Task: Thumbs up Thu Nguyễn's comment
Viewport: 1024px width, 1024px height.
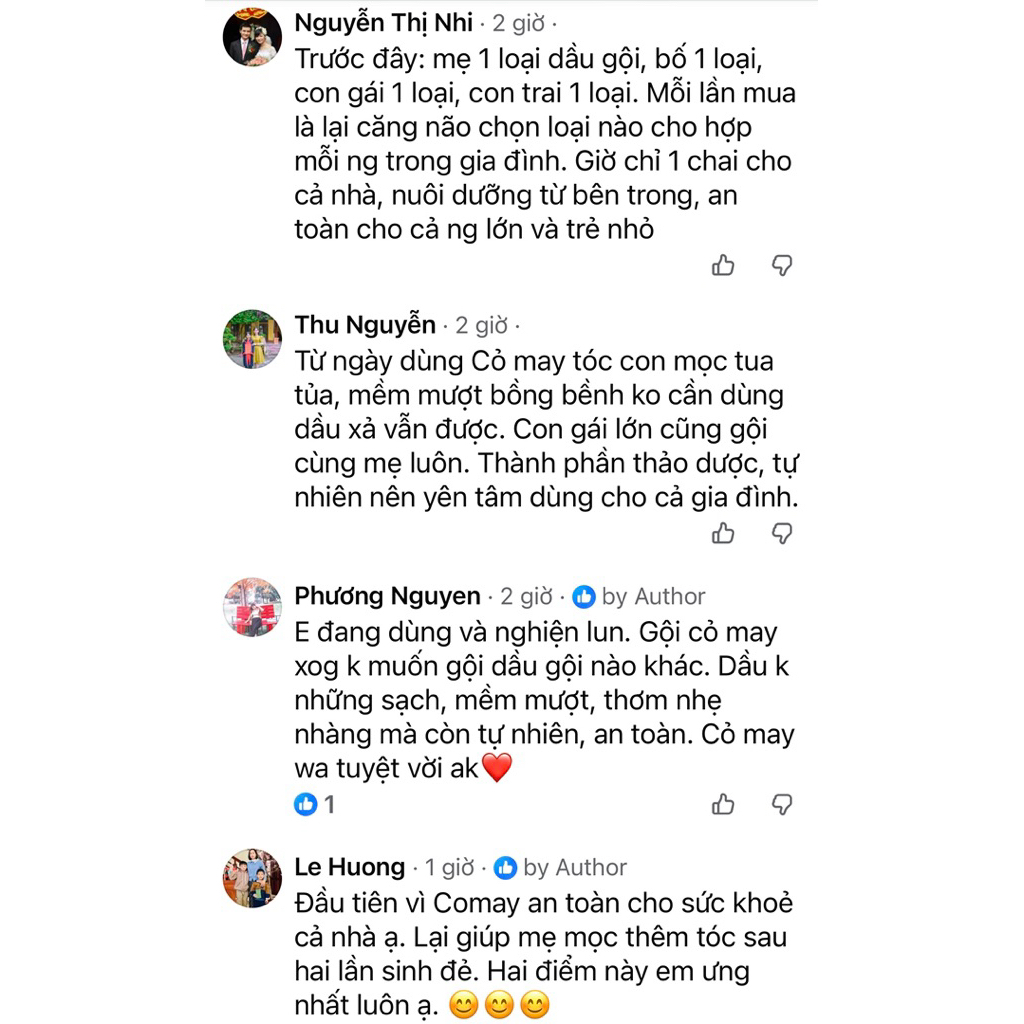Action: pyautogui.click(x=723, y=534)
